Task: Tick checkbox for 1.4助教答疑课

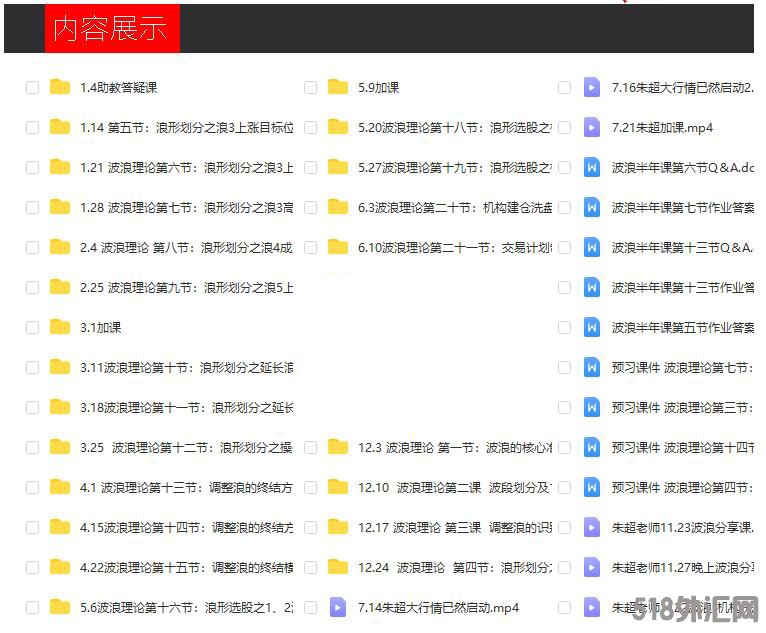Action: click(32, 87)
